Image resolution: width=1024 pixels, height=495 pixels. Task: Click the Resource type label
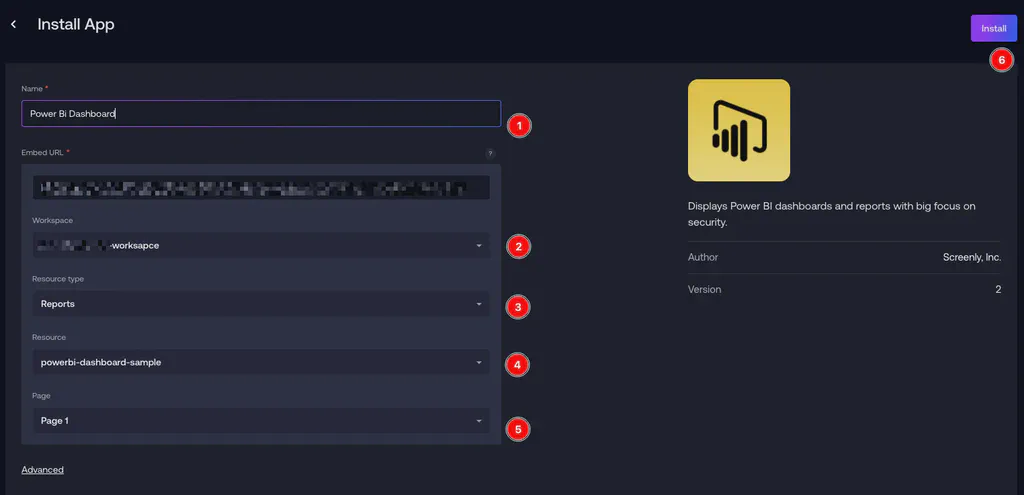(58, 279)
